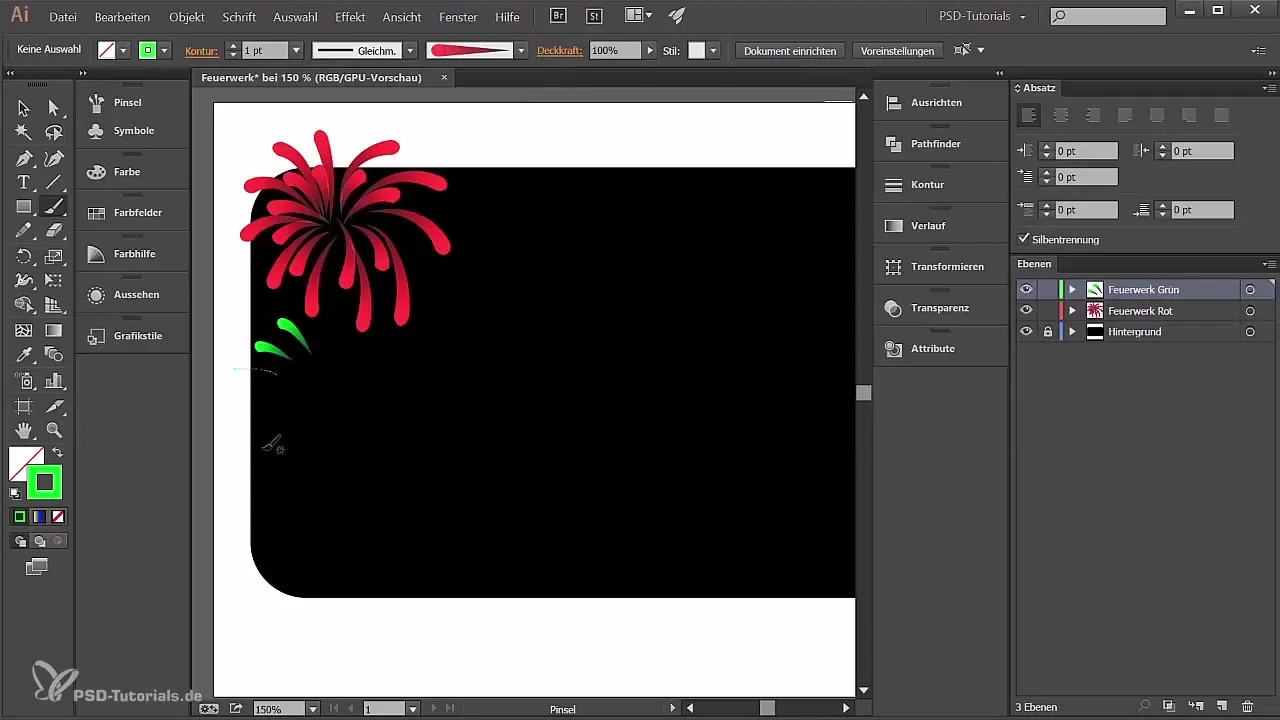Select the Magic Wand tool
Screen dimensions: 1280x720
pos(24,132)
